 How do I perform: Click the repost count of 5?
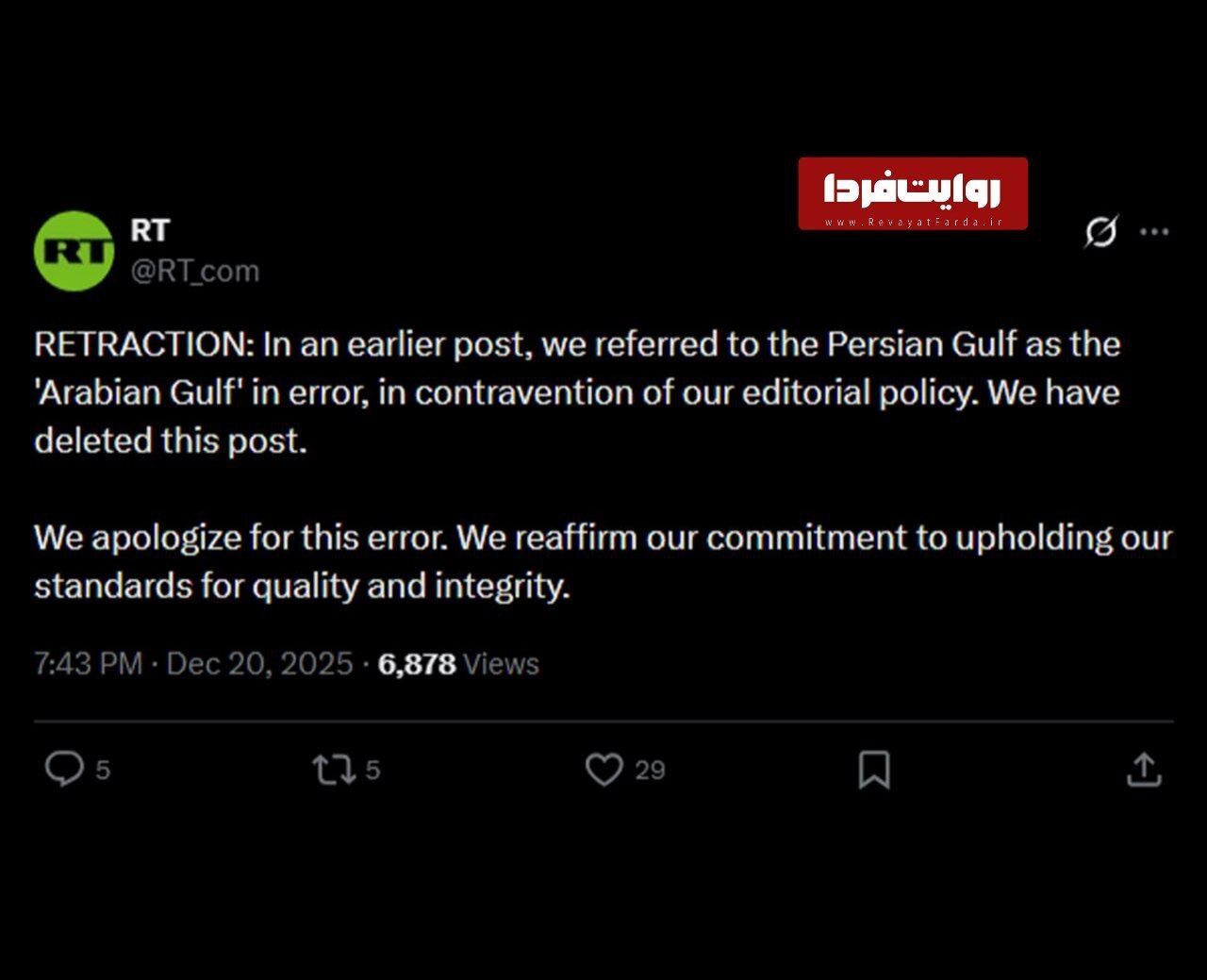click(372, 771)
